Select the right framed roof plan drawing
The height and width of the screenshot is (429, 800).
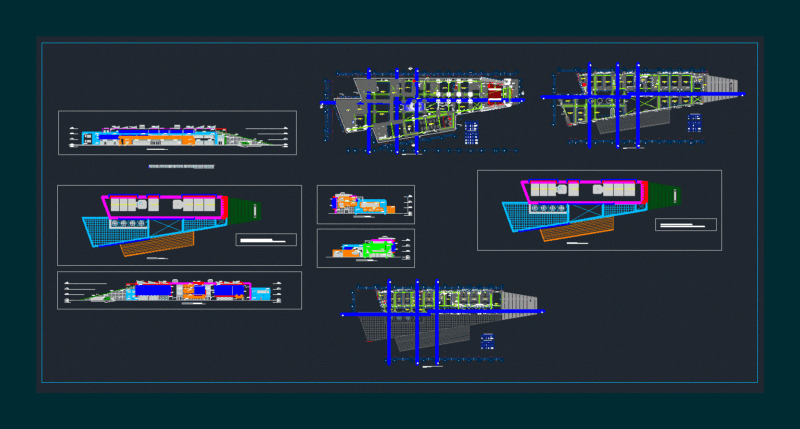click(x=599, y=210)
